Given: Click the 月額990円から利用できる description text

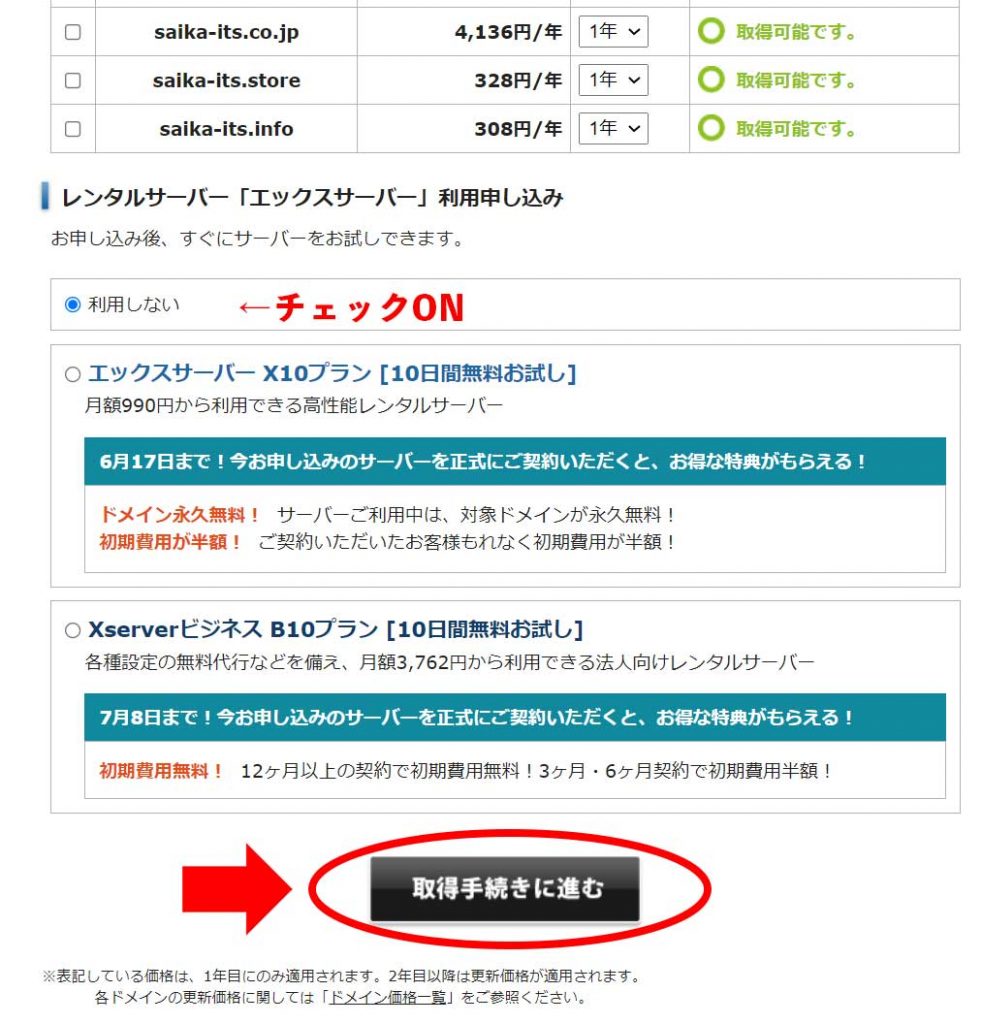Looking at the screenshot, I should (293, 406).
